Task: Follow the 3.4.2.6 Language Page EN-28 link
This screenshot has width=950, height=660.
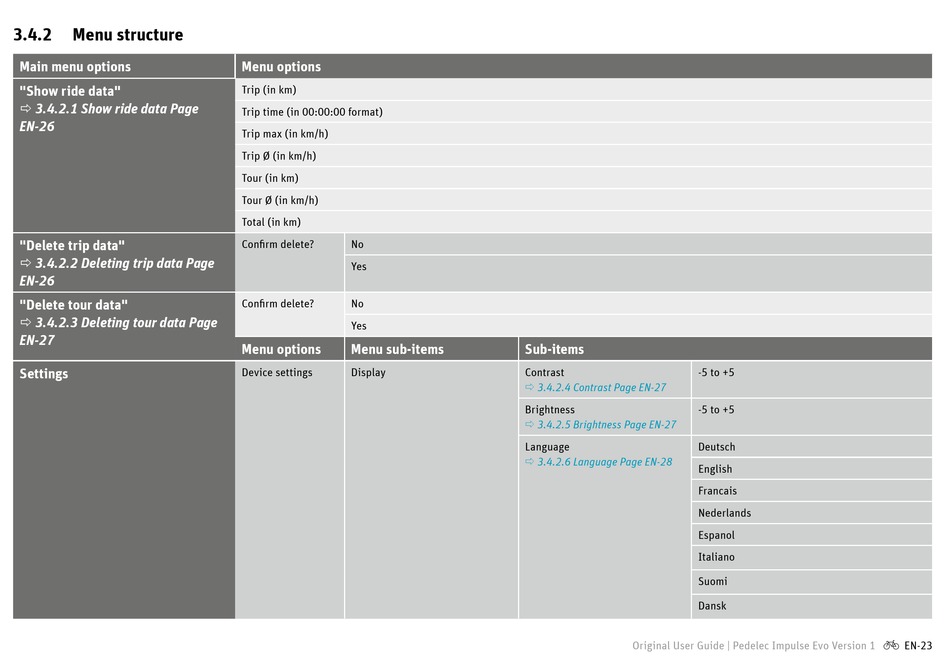Action: click(605, 462)
